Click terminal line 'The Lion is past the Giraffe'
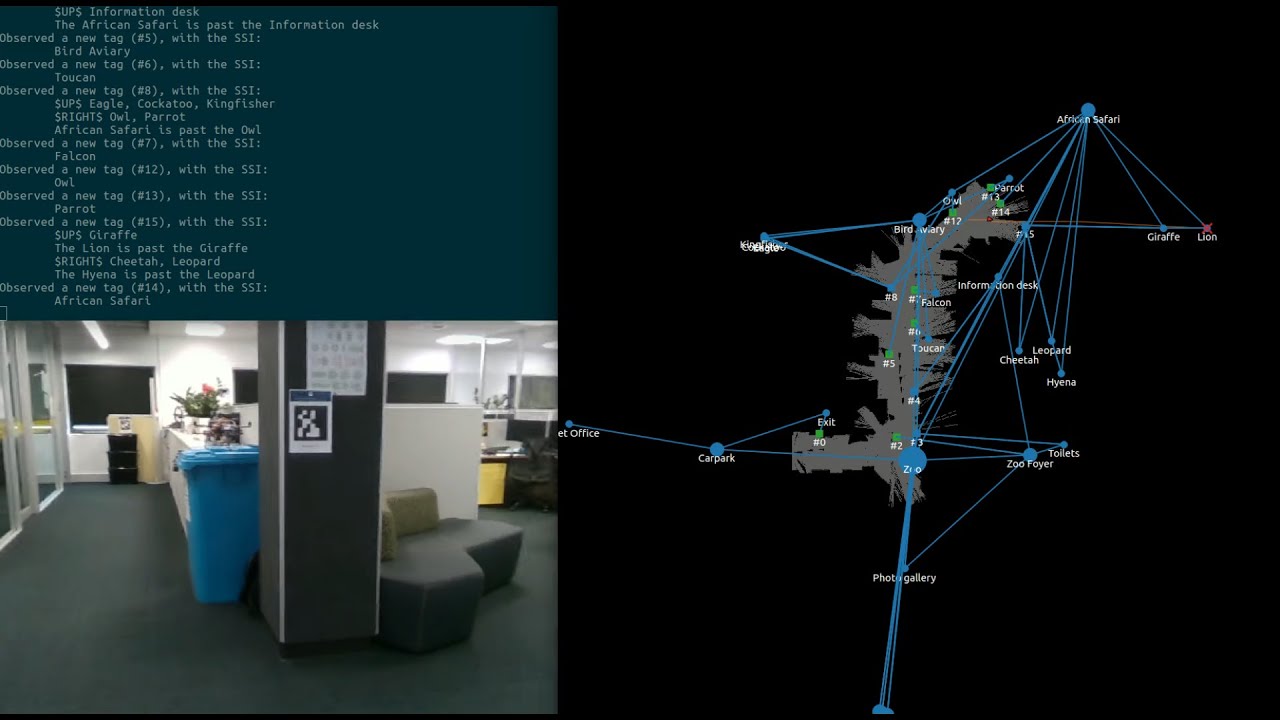The image size is (1280, 720). click(151, 248)
